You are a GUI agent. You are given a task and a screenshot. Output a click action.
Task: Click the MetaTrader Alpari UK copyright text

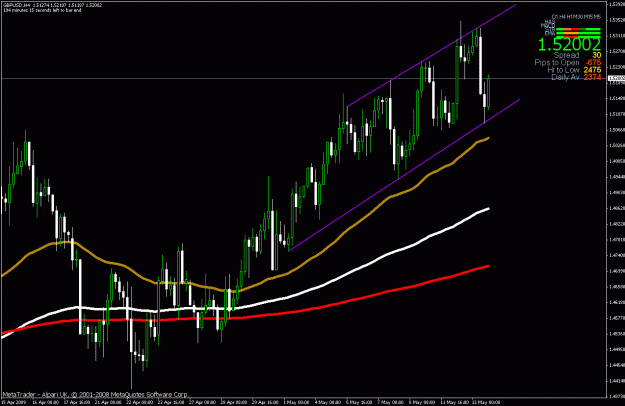95,394
